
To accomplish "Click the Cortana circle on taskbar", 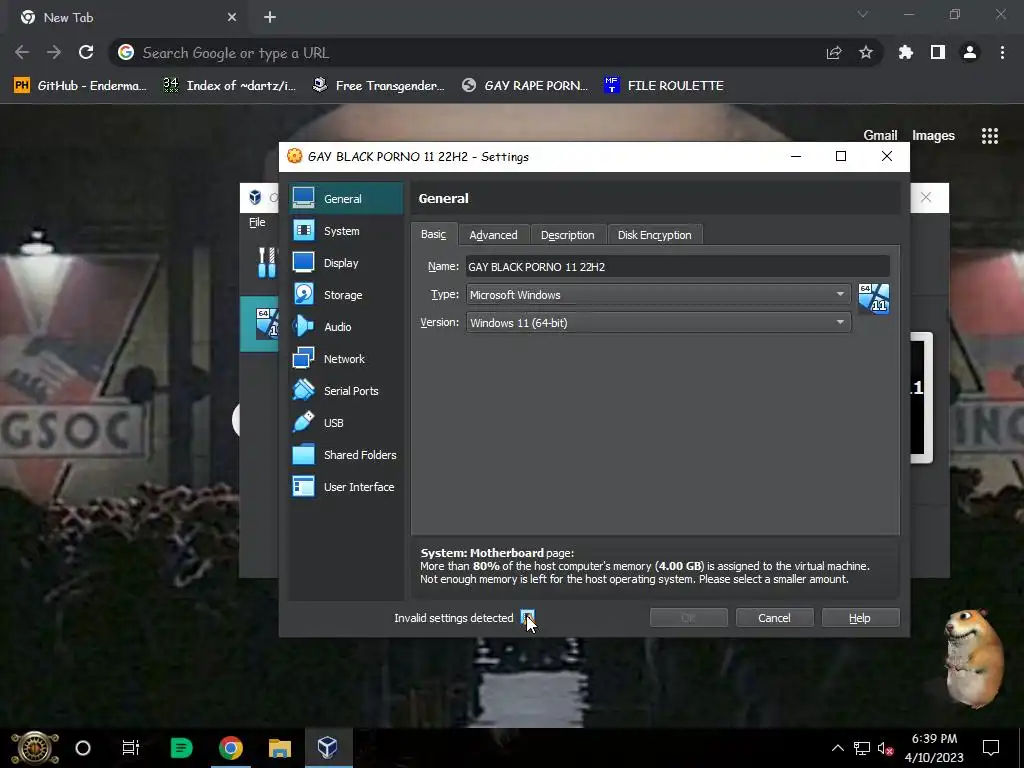I will pyautogui.click(x=83, y=748).
